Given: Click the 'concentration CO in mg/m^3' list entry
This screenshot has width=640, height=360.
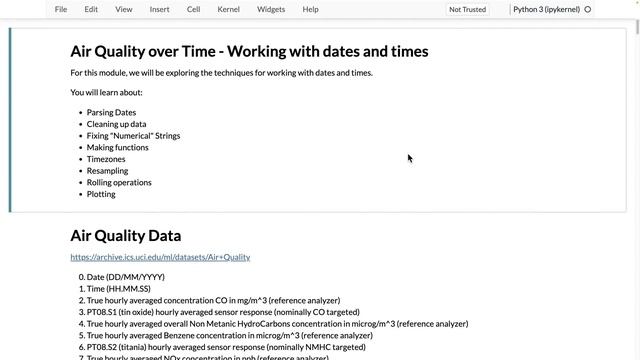Looking at the screenshot, I should [213, 300].
